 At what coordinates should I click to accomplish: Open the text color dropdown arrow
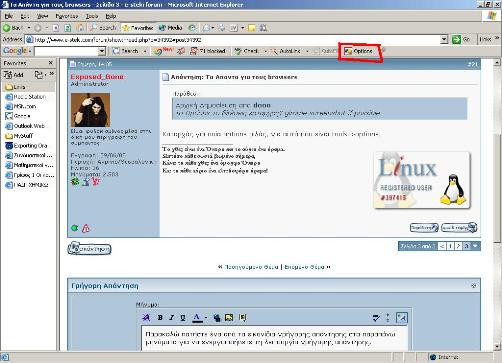point(206,318)
